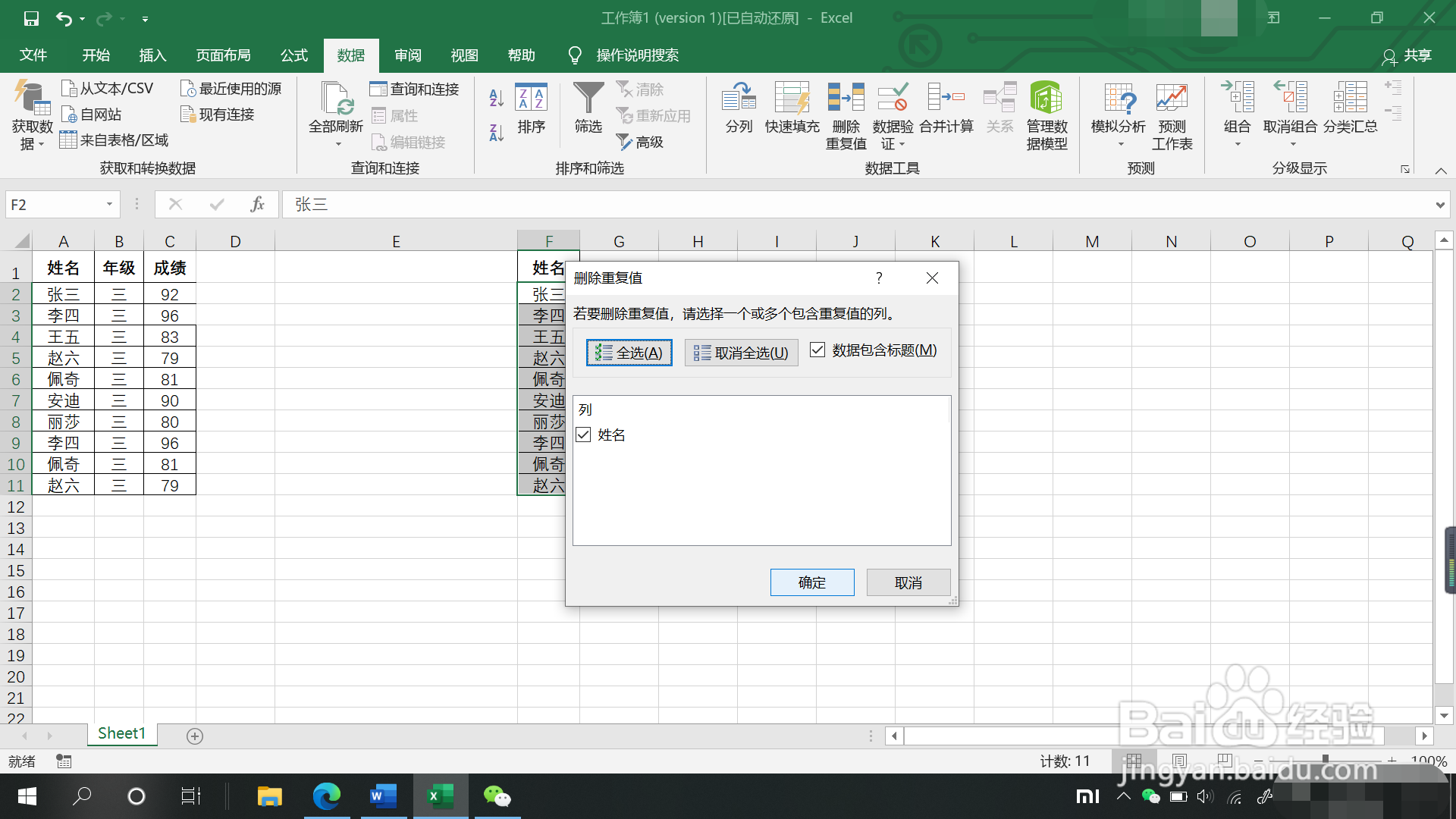Click the Sort A to Z ascending icon
Viewport: 1456px width, 819px height.
coord(496,98)
